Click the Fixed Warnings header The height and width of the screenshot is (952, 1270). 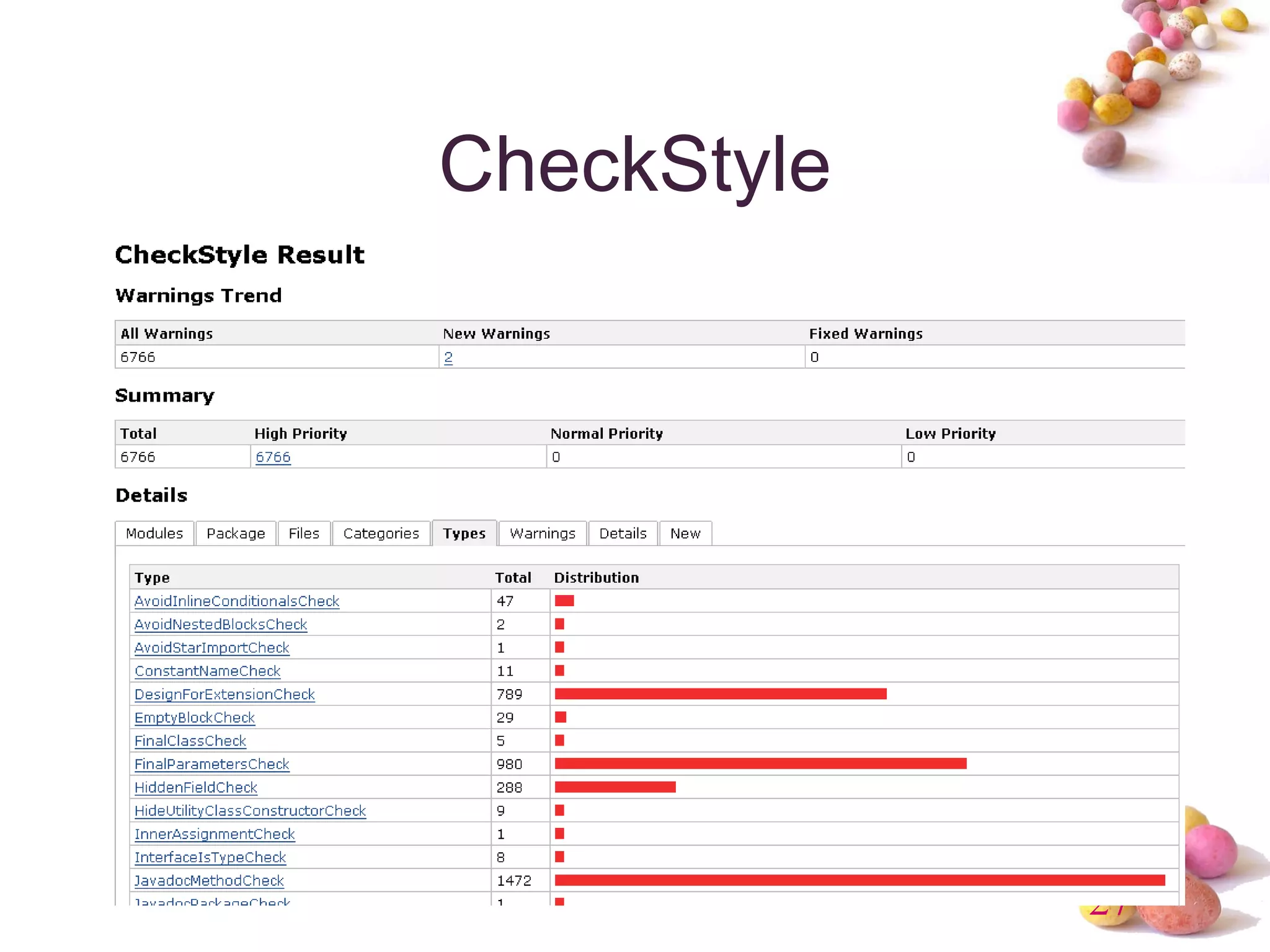point(866,333)
